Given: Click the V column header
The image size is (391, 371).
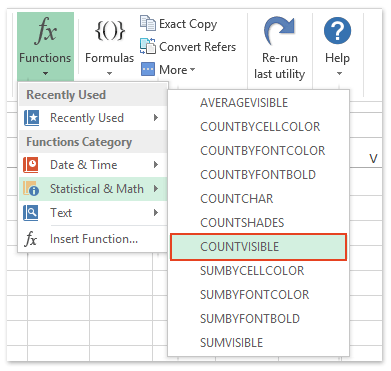Looking at the screenshot, I should pos(373,159).
